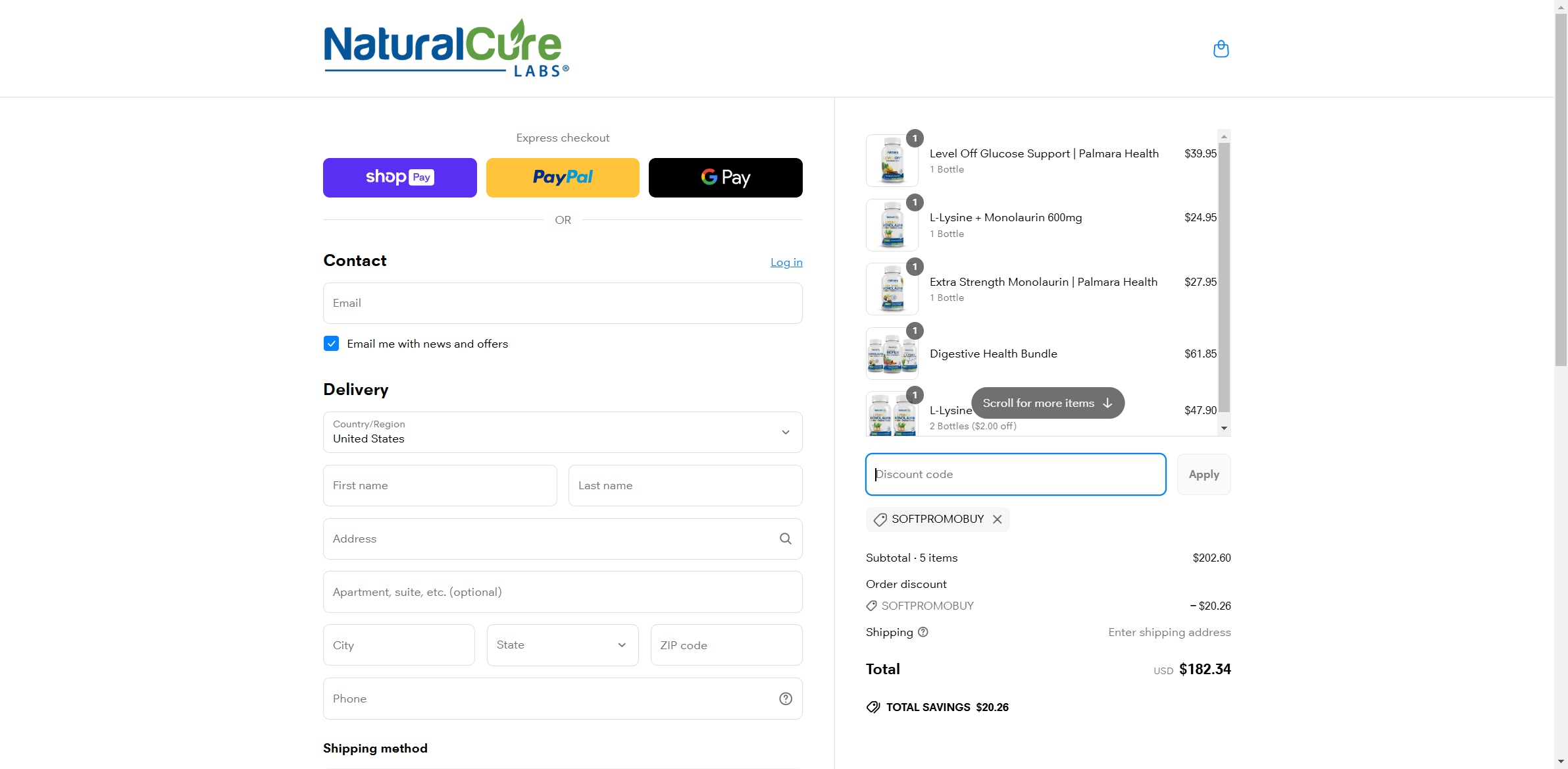Viewport: 1568px width, 769px height.
Task: Click the City field
Action: pos(399,645)
